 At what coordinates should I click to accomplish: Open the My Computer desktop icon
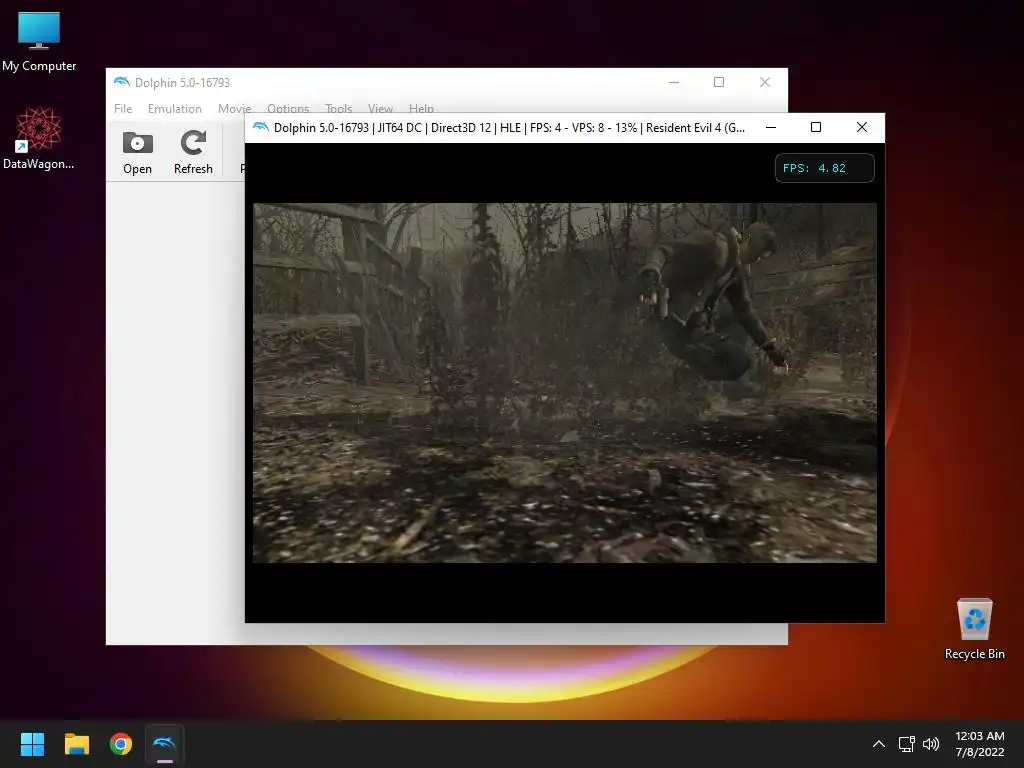coord(39,40)
